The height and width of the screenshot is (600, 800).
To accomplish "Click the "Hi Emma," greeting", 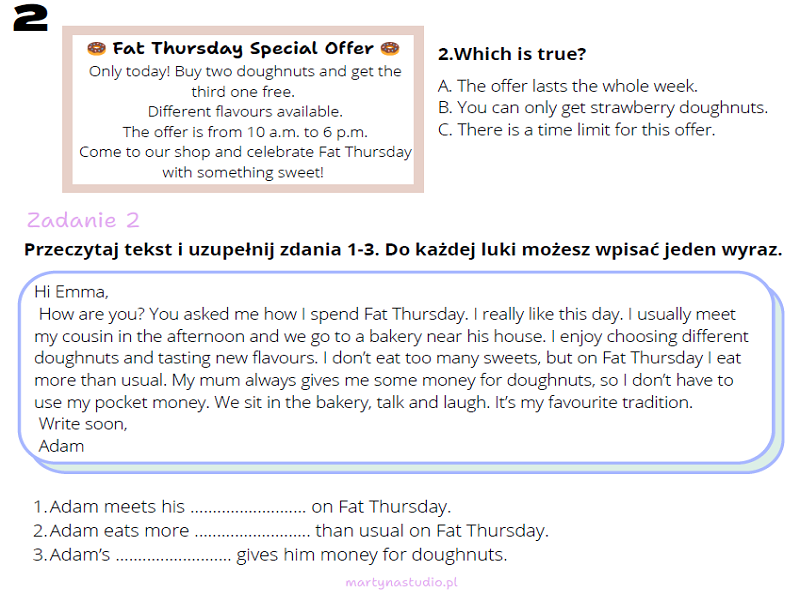I will [70, 292].
